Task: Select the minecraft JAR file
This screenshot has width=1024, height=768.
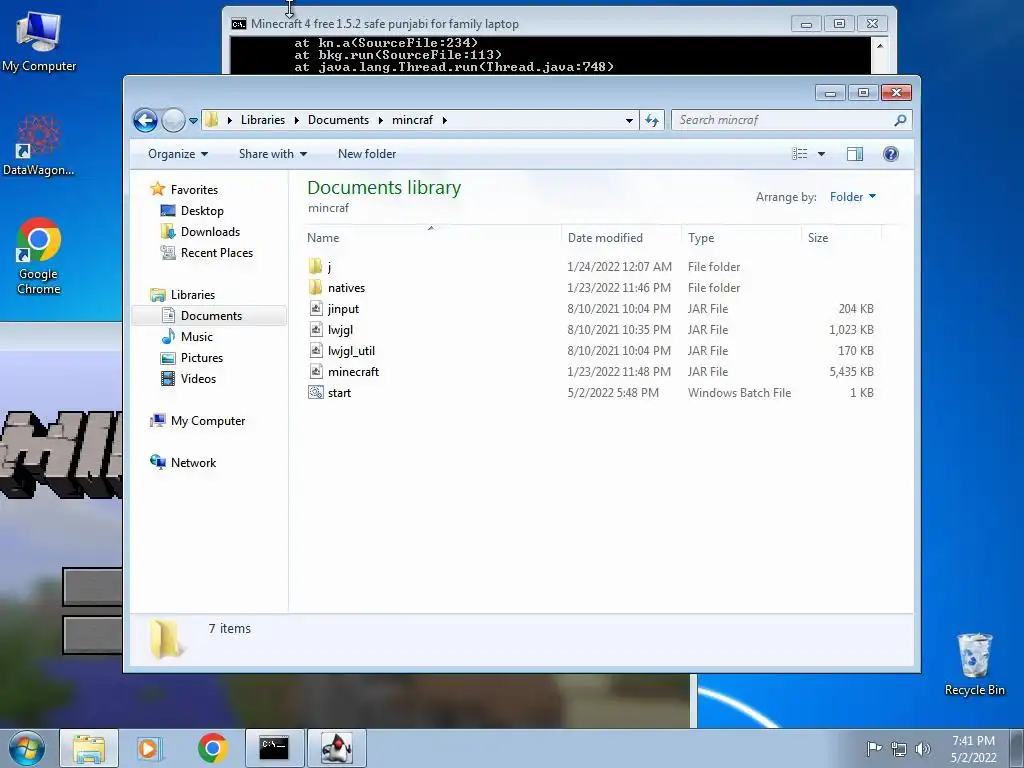Action: pyautogui.click(x=353, y=372)
